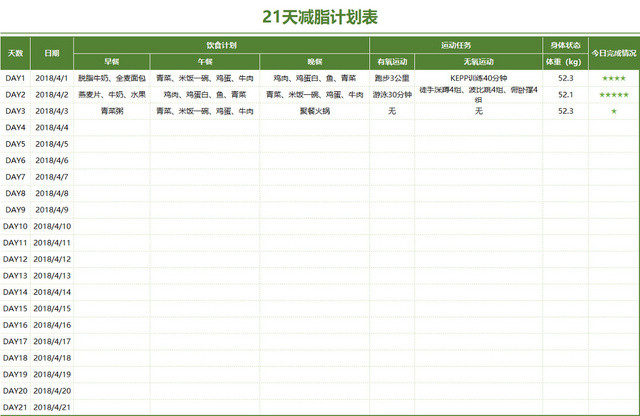Select the 'DAY15' cell

point(16,309)
